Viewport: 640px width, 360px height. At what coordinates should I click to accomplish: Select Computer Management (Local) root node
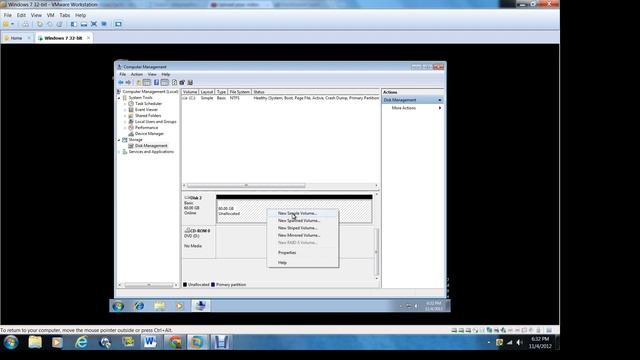(150, 92)
